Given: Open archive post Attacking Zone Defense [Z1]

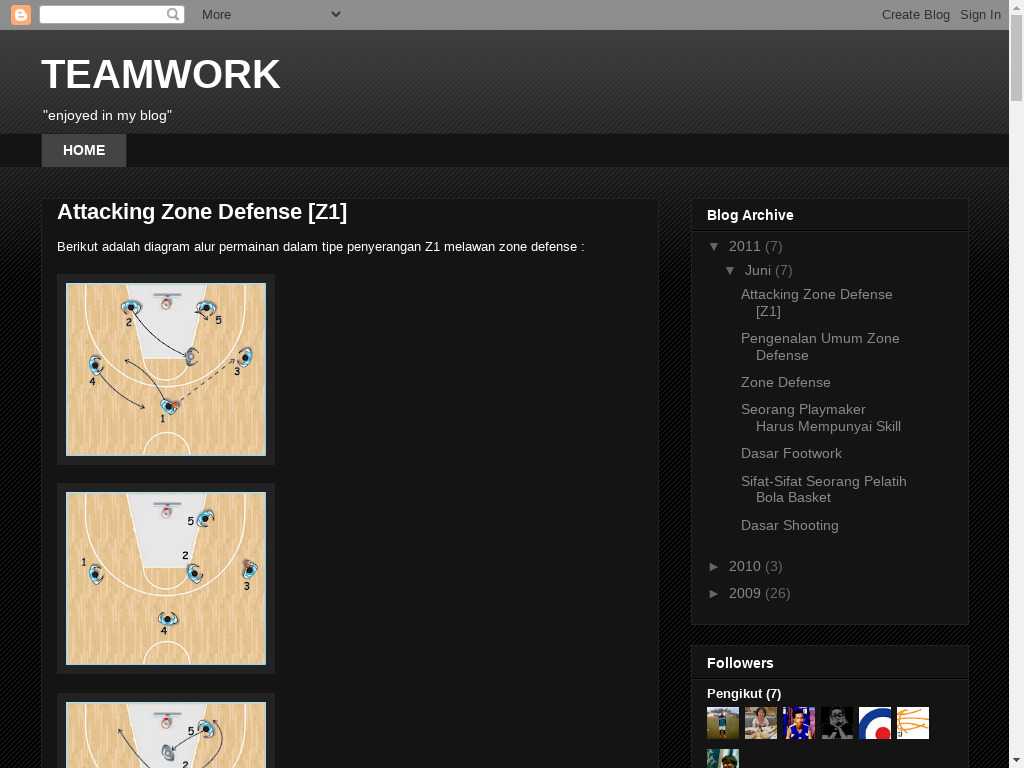Looking at the screenshot, I should click(x=816, y=303).
